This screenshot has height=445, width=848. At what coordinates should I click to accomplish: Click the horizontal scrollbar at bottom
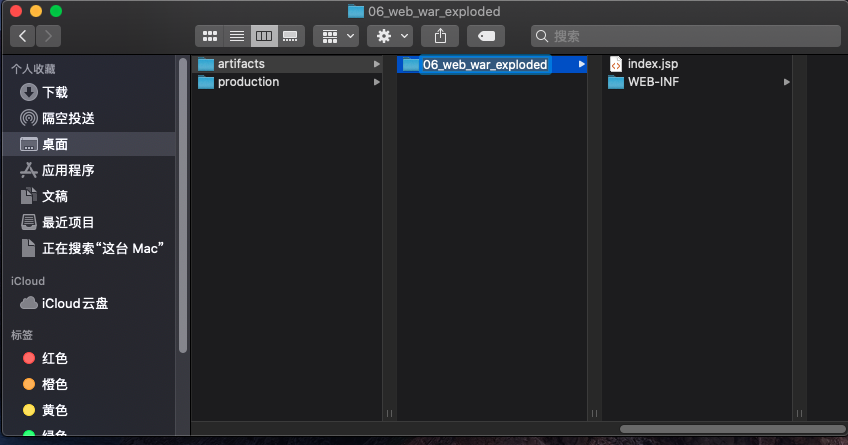[733, 429]
